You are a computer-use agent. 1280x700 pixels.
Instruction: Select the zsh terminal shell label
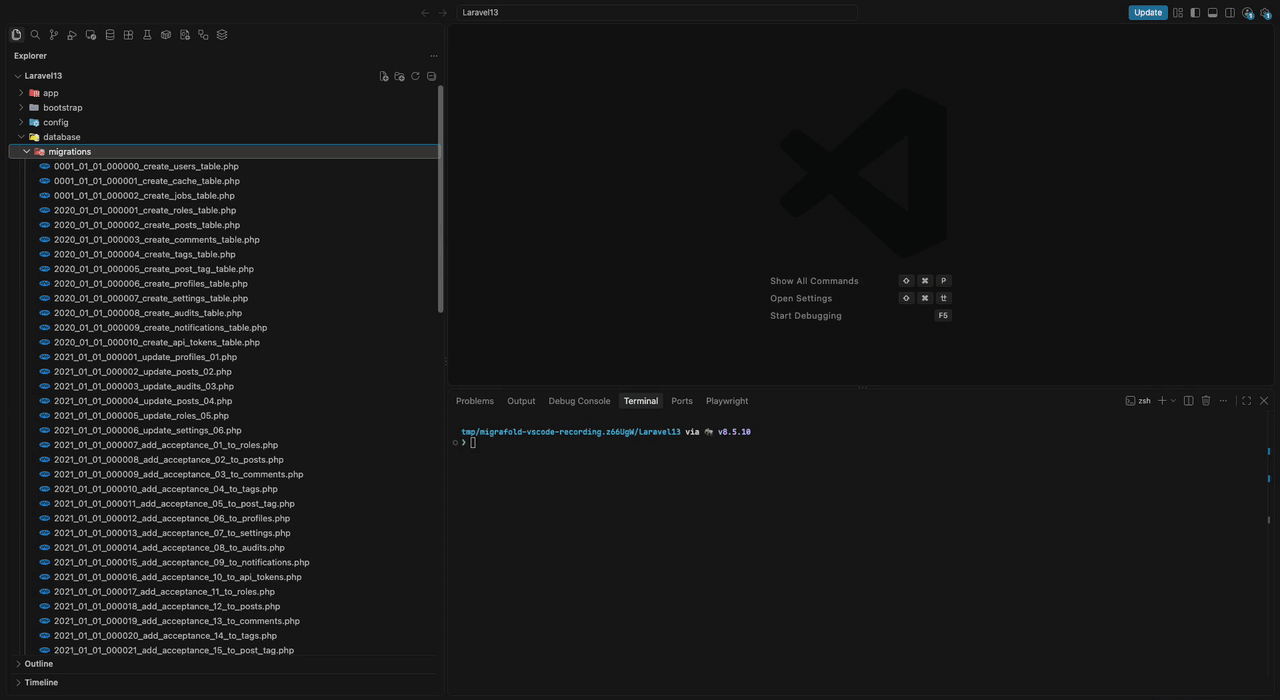(x=1138, y=401)
